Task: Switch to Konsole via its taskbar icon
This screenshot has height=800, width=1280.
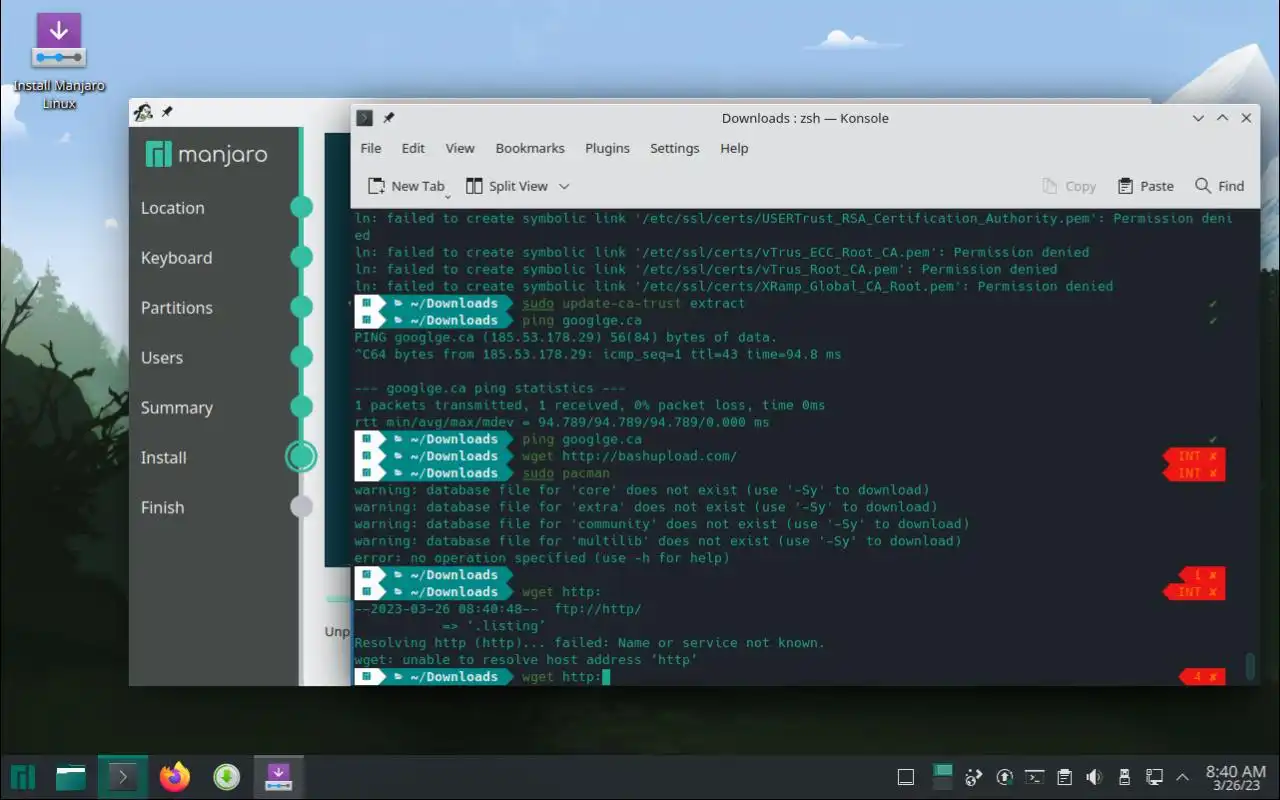Action: 123,777
